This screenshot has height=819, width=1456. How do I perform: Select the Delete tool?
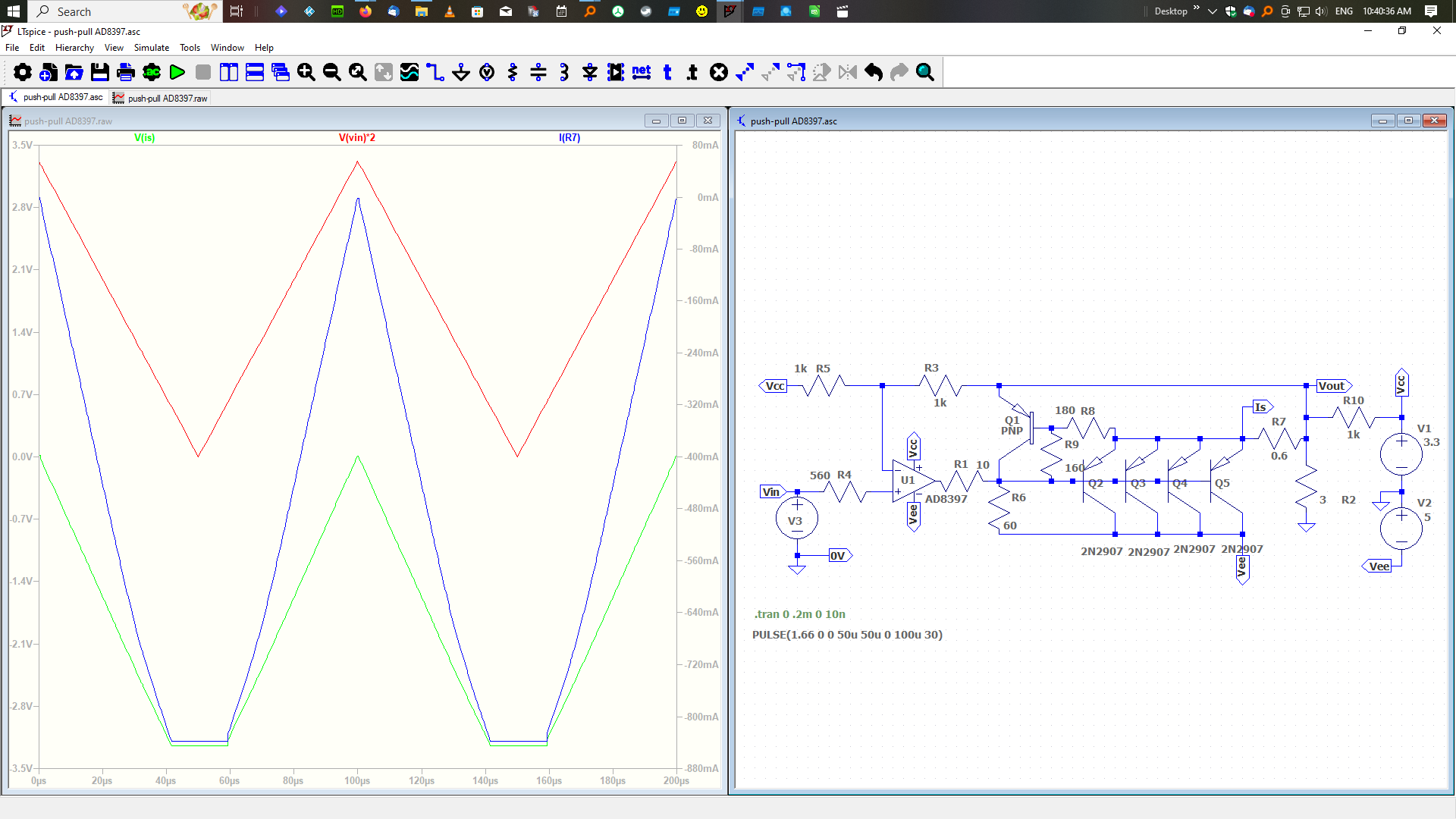point(719,72)
